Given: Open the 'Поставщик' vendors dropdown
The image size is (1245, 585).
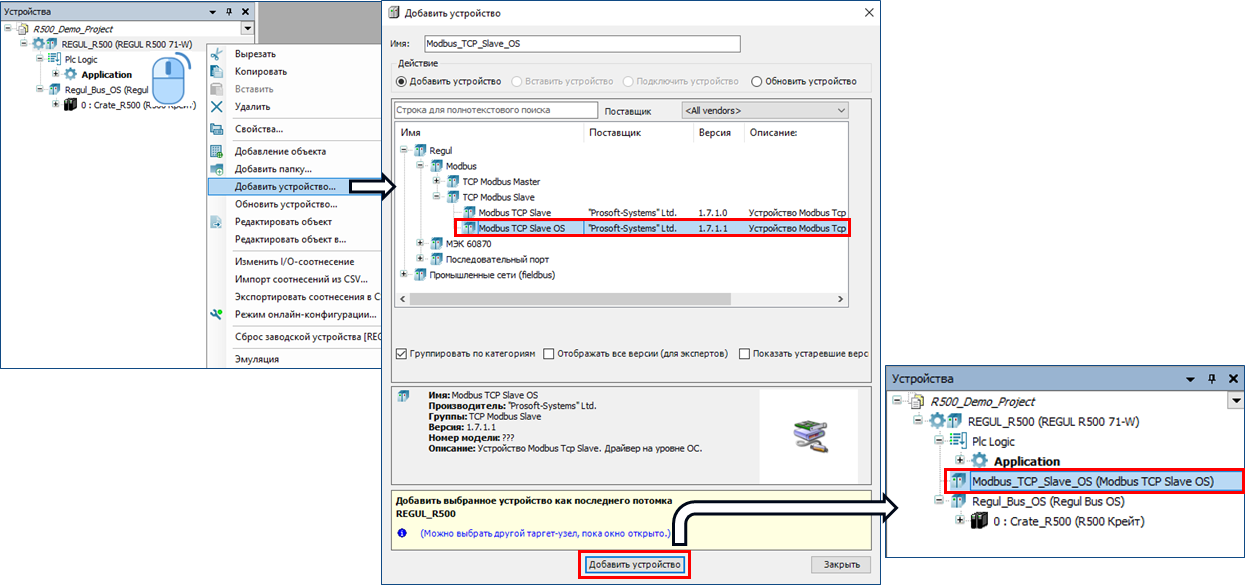Looking at the screenshot, I should point(765,110).
